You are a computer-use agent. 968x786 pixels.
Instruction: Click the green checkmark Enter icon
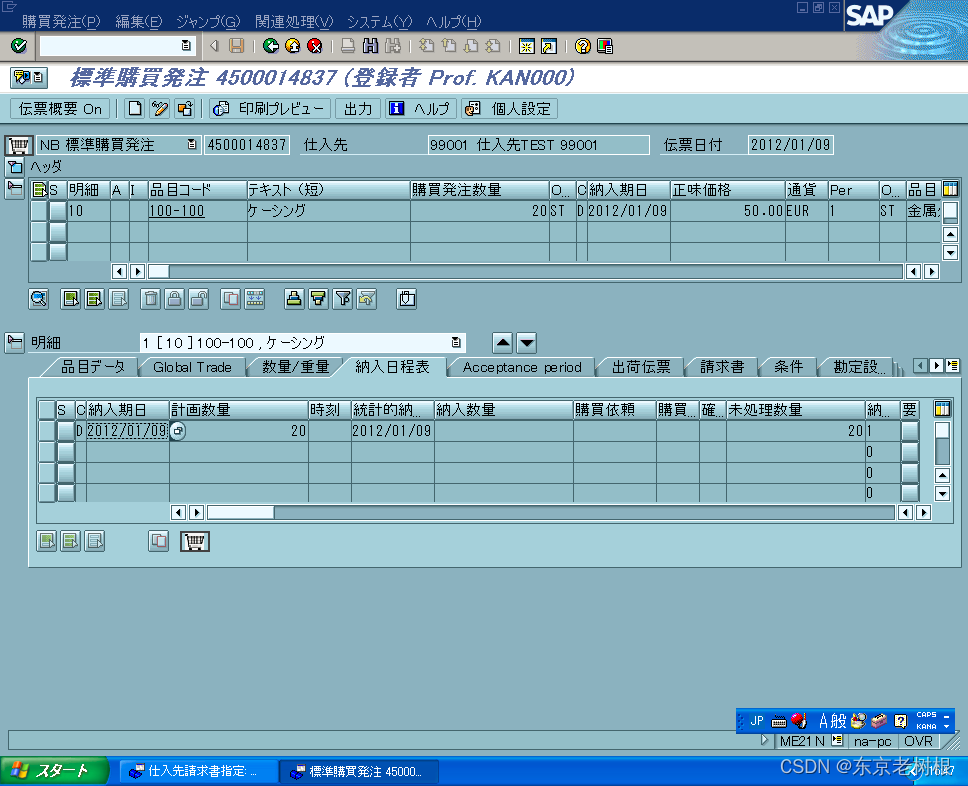point(19,46)
